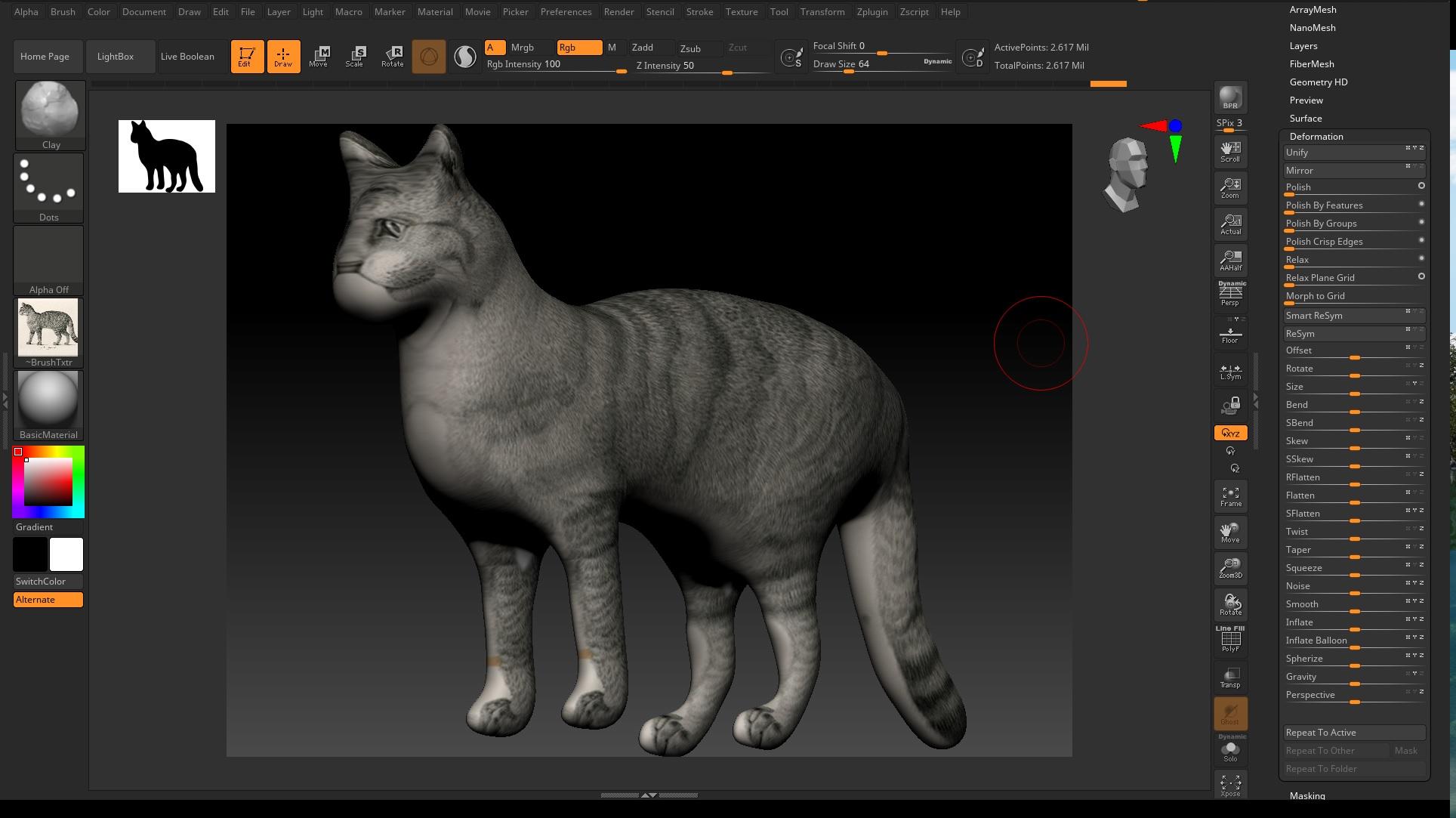Toggle the Zsub mode
The width and height of the screenshot is (1456, 818).
(690, 48)
